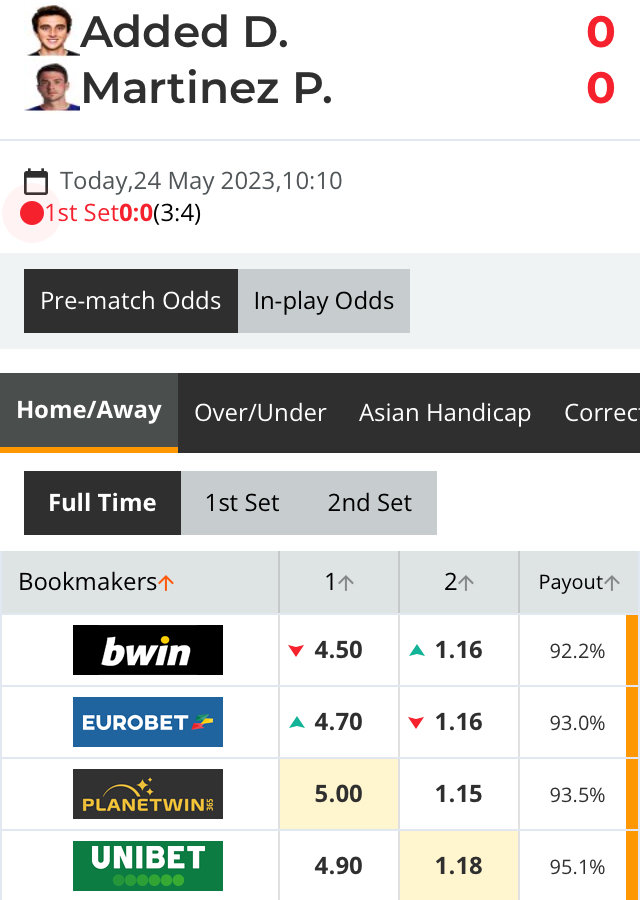Open the bwin bookmaker logo
640x900 pixels.
[148, 650]
